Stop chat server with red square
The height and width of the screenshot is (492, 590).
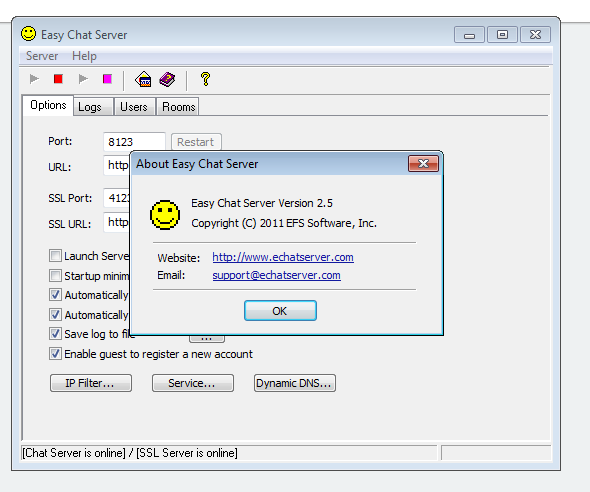[58, 79]
